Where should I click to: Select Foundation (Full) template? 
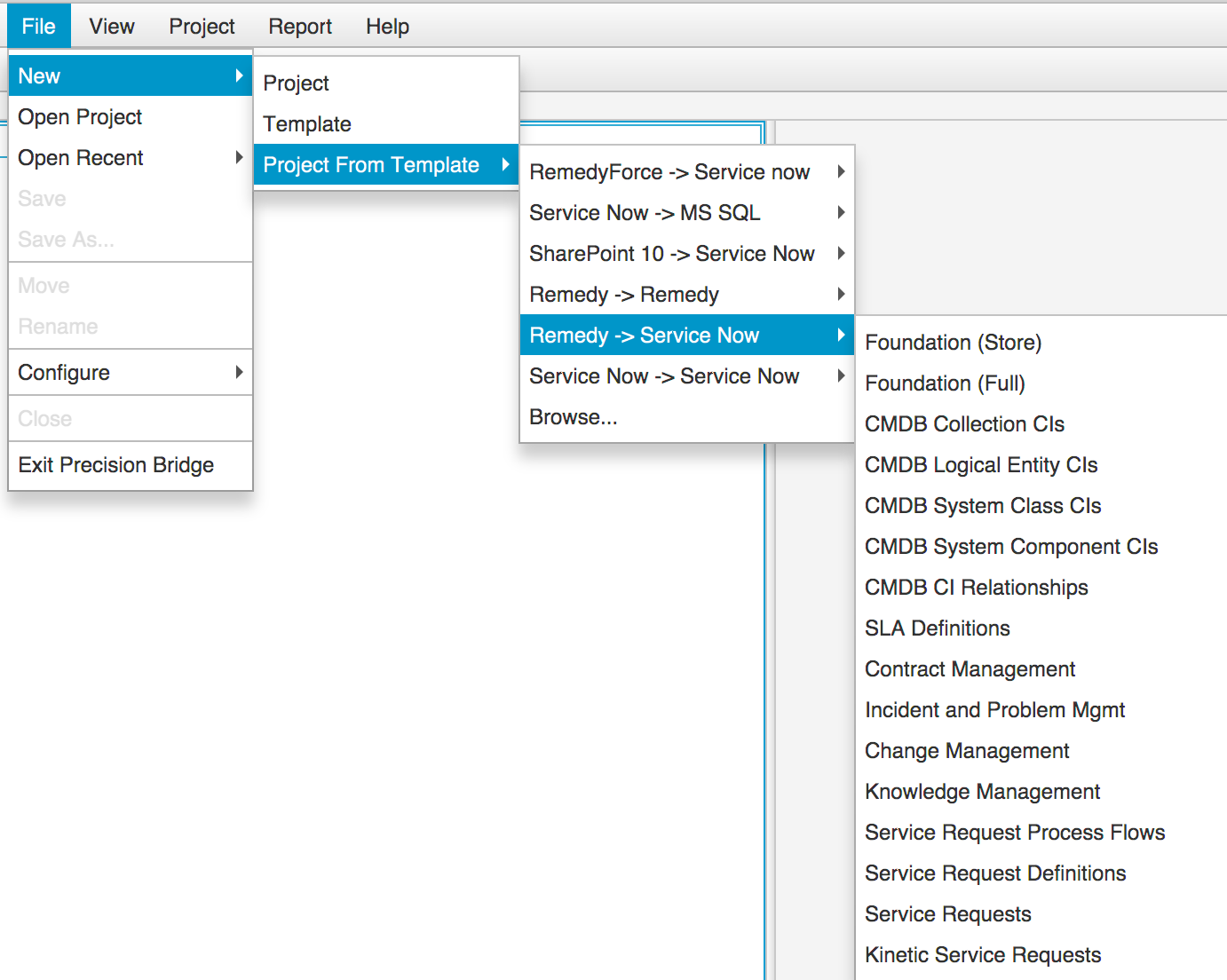coord(1041,383)
